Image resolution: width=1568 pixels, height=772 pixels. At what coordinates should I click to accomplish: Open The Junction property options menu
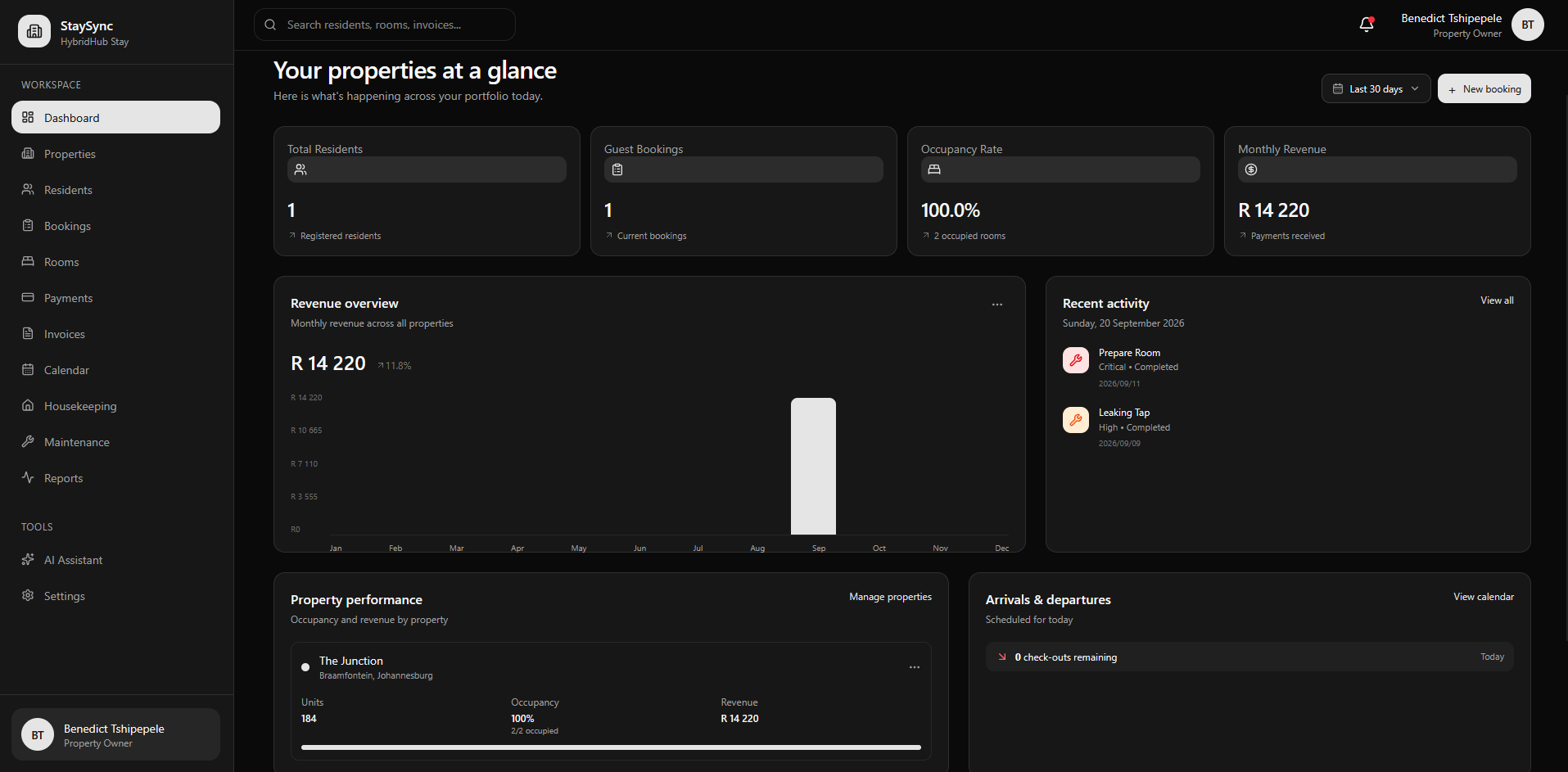click(x=915, y=667)
